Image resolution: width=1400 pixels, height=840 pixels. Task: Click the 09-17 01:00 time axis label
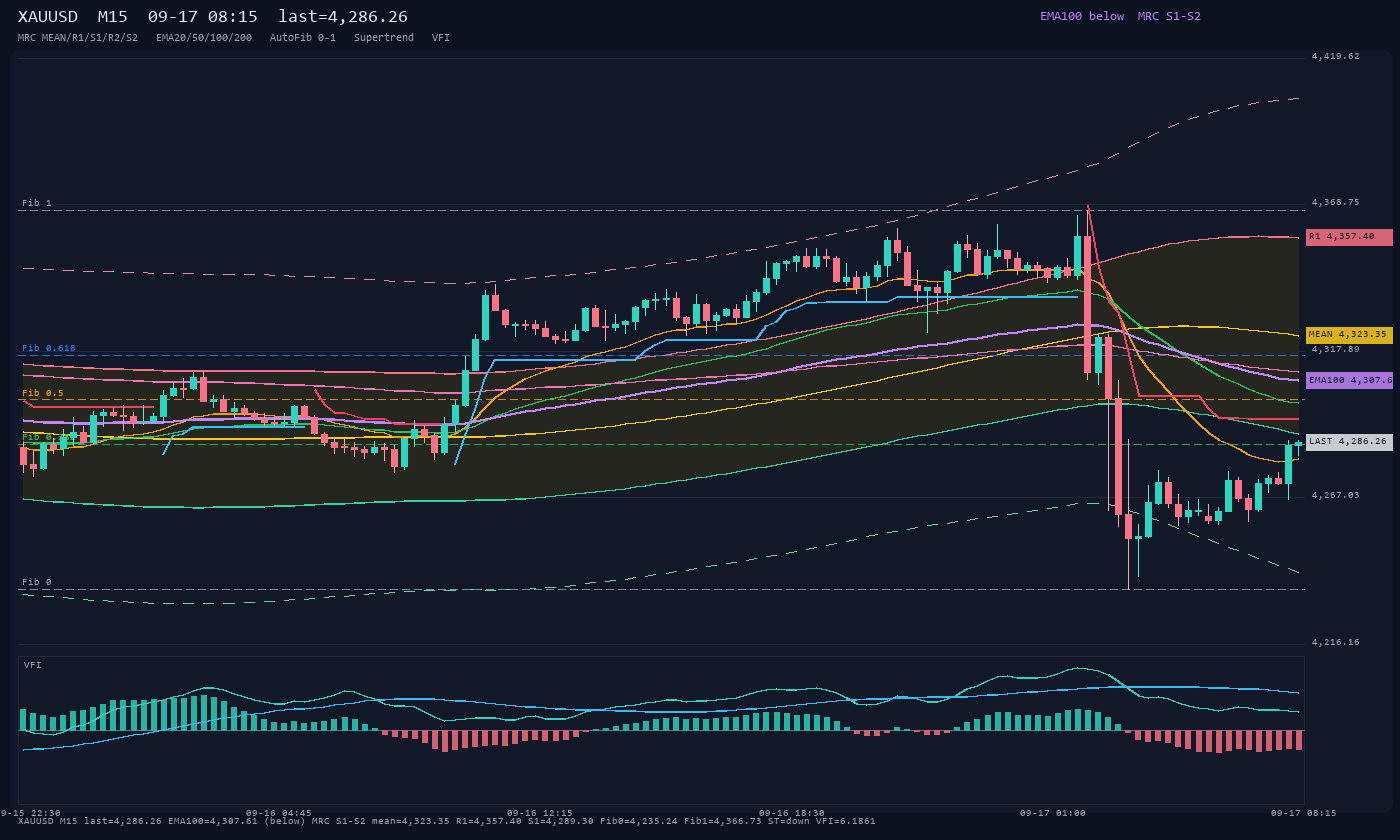1053,813
